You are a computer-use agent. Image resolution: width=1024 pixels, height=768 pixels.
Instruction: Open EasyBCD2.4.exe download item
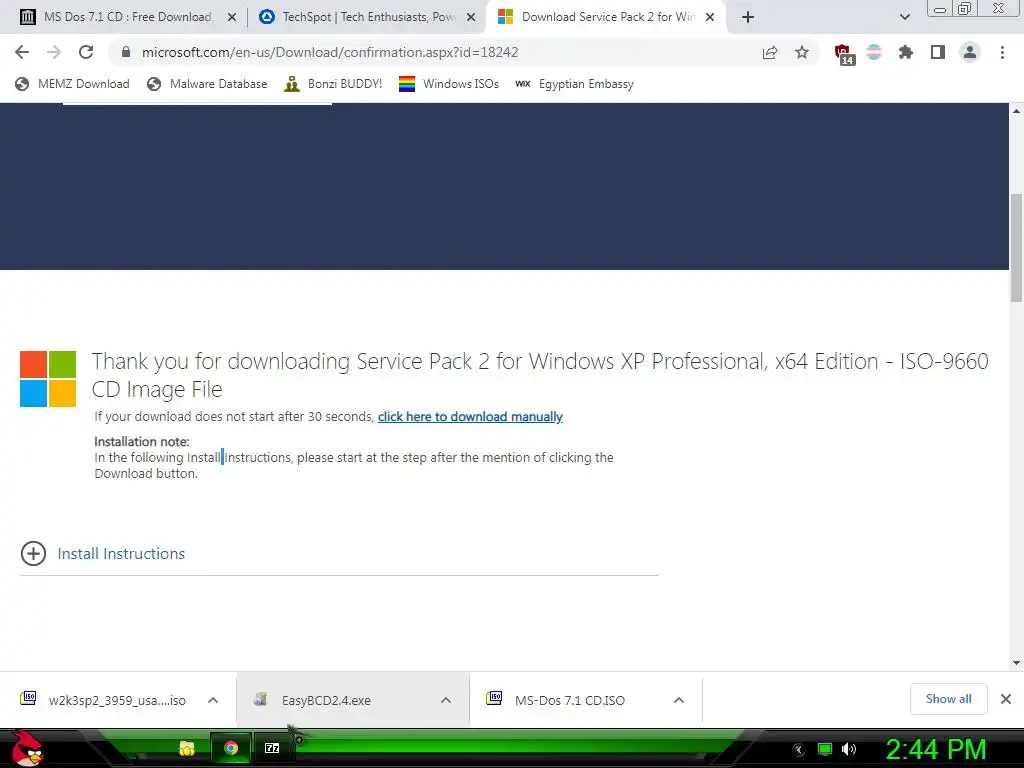point(327,700)
